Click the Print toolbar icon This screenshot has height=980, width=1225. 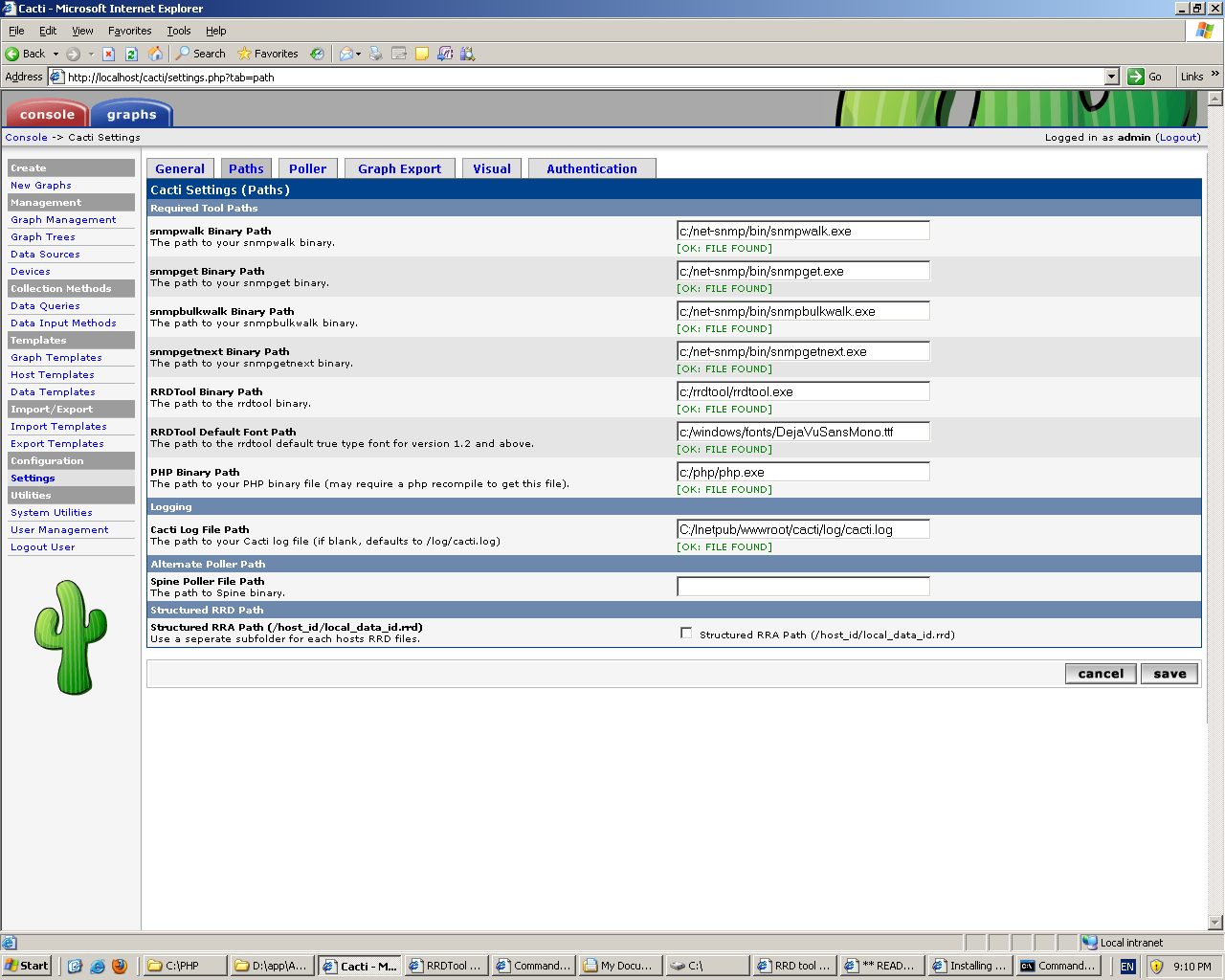376,54
